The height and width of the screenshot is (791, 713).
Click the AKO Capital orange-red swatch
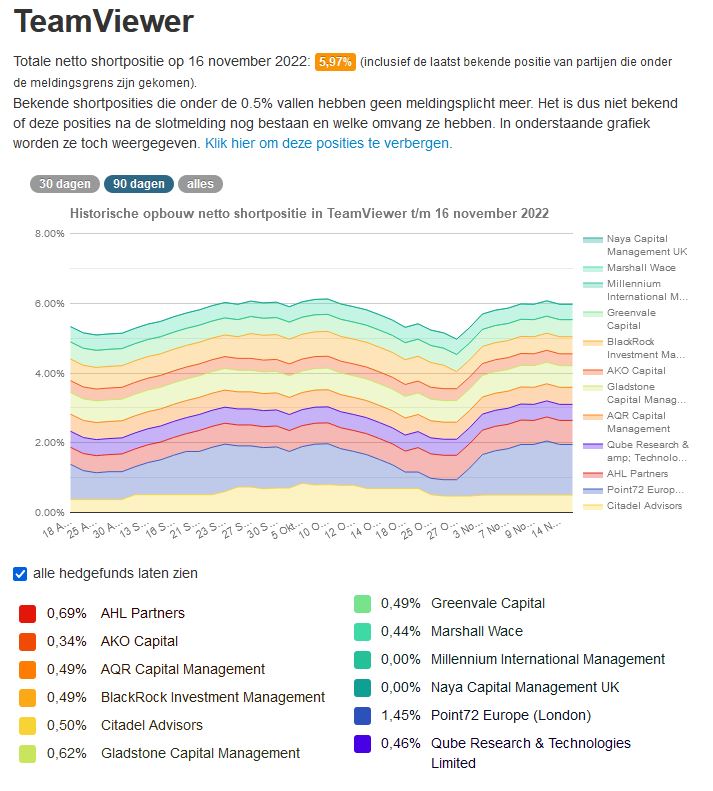pyautogui.click(x=28, y=641)
